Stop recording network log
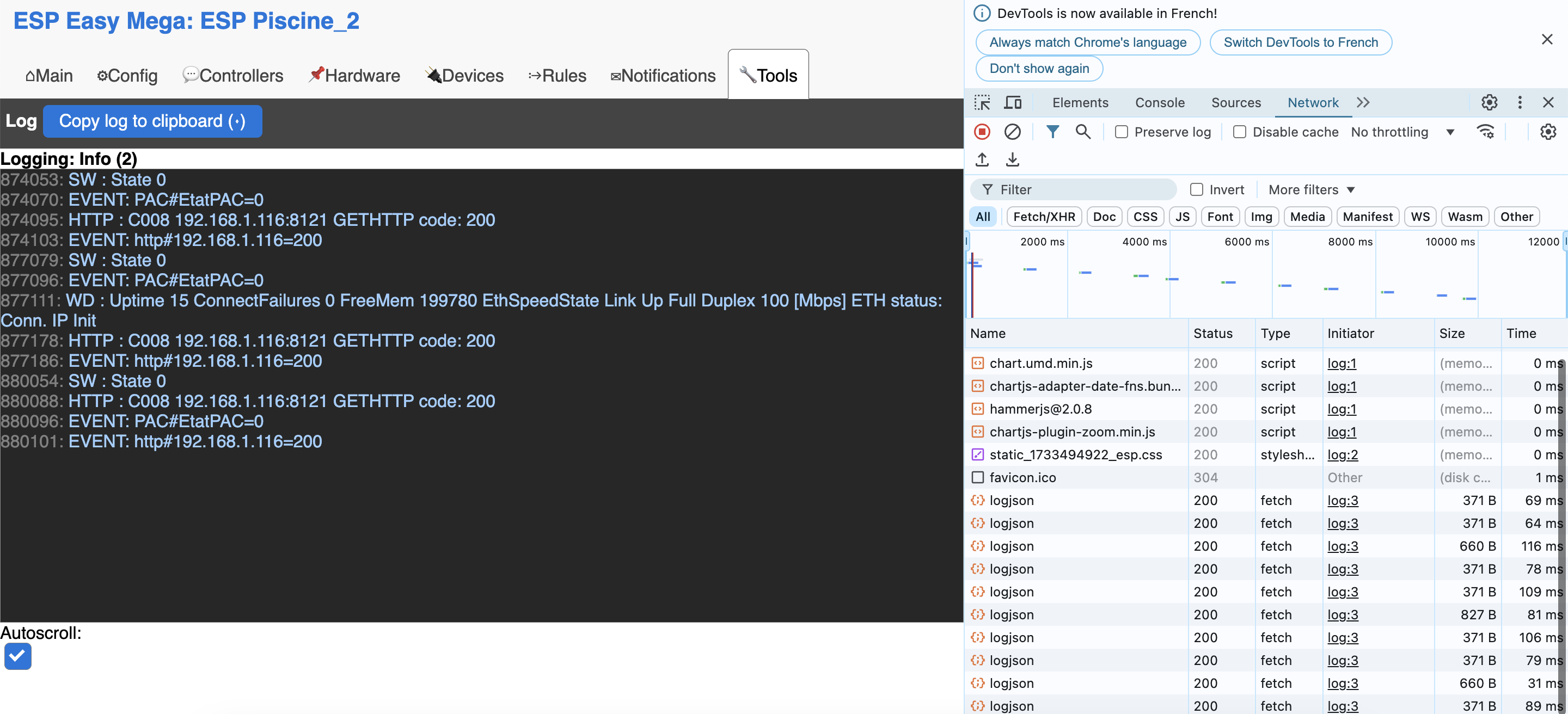1568x714 pixels. pos(982,132)
